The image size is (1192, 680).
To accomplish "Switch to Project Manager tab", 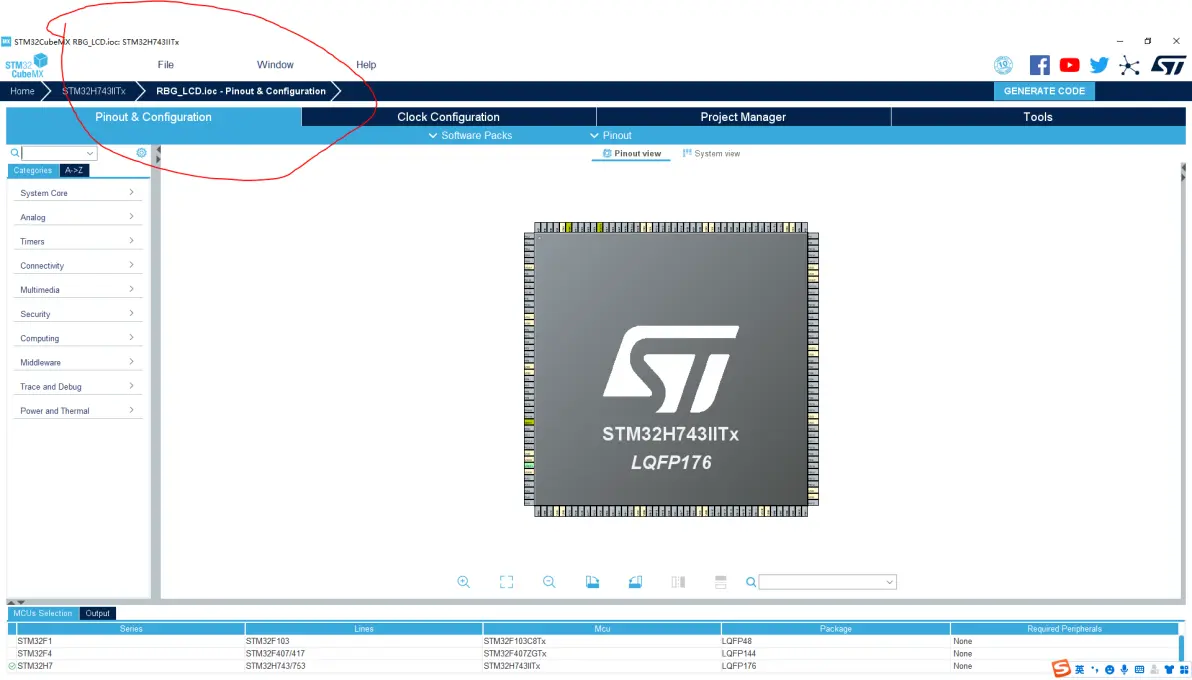I will coord(743,117).
